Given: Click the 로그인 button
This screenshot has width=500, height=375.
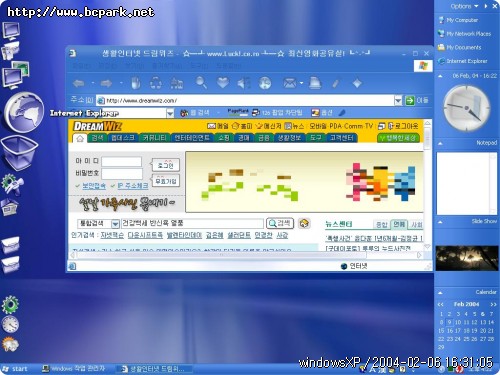Looking at the screenshot, I should [x=166, y=165].
